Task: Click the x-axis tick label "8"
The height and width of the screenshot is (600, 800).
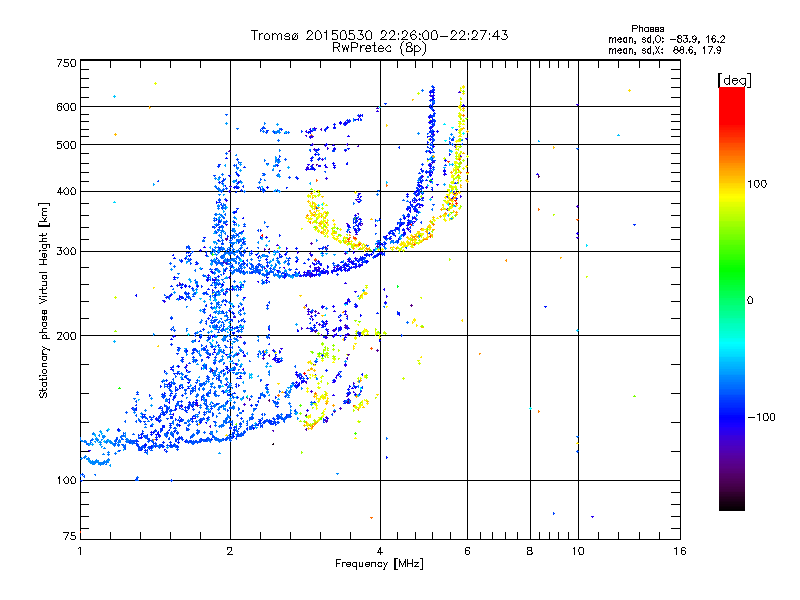Action: pyautogui.click(x=530, y=551)
